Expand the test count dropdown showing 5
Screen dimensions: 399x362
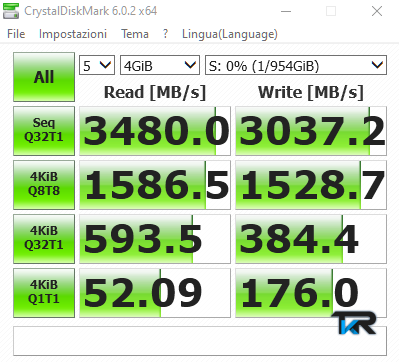click(x=97, y=65)
